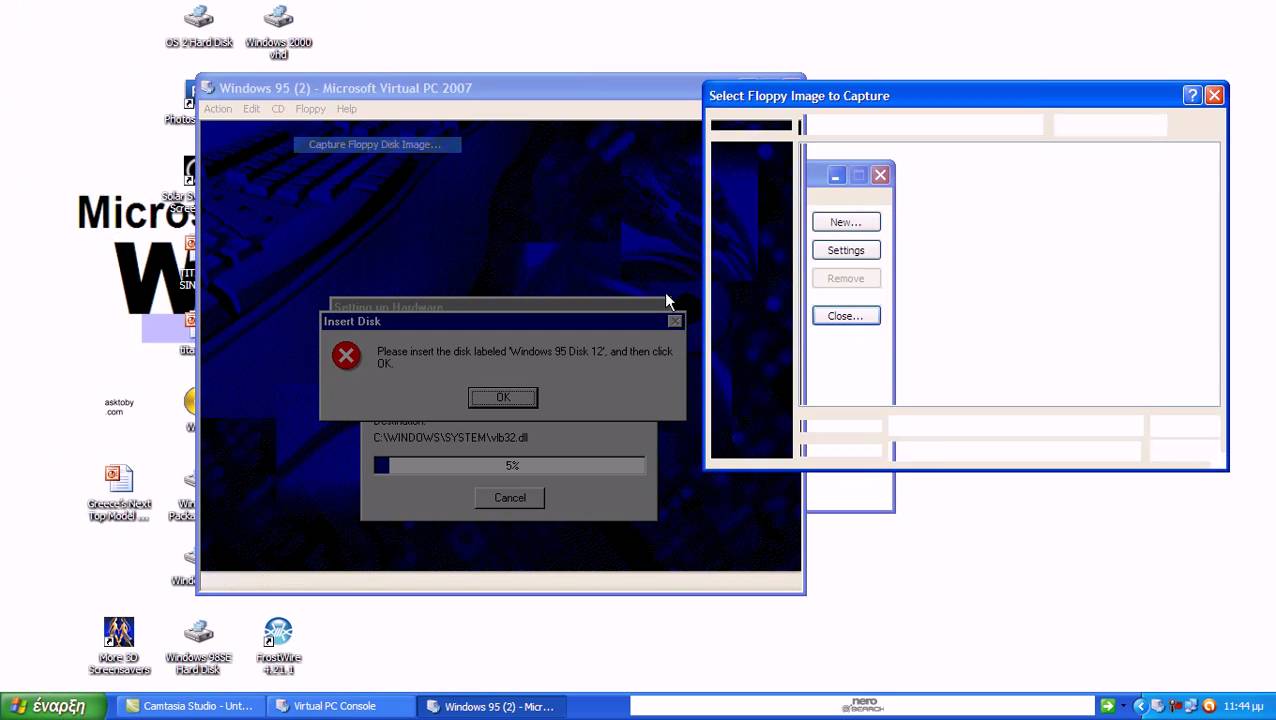Click New... in Virtual PC Console
1276x720 pixels.
(846, 222)
